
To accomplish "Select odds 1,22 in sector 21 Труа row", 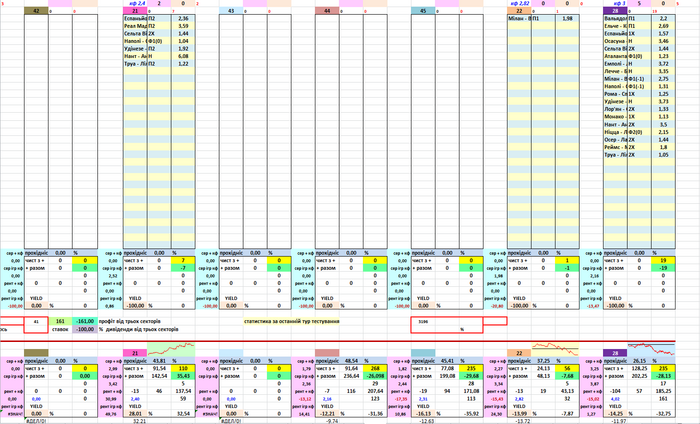I will coord(183,64).
